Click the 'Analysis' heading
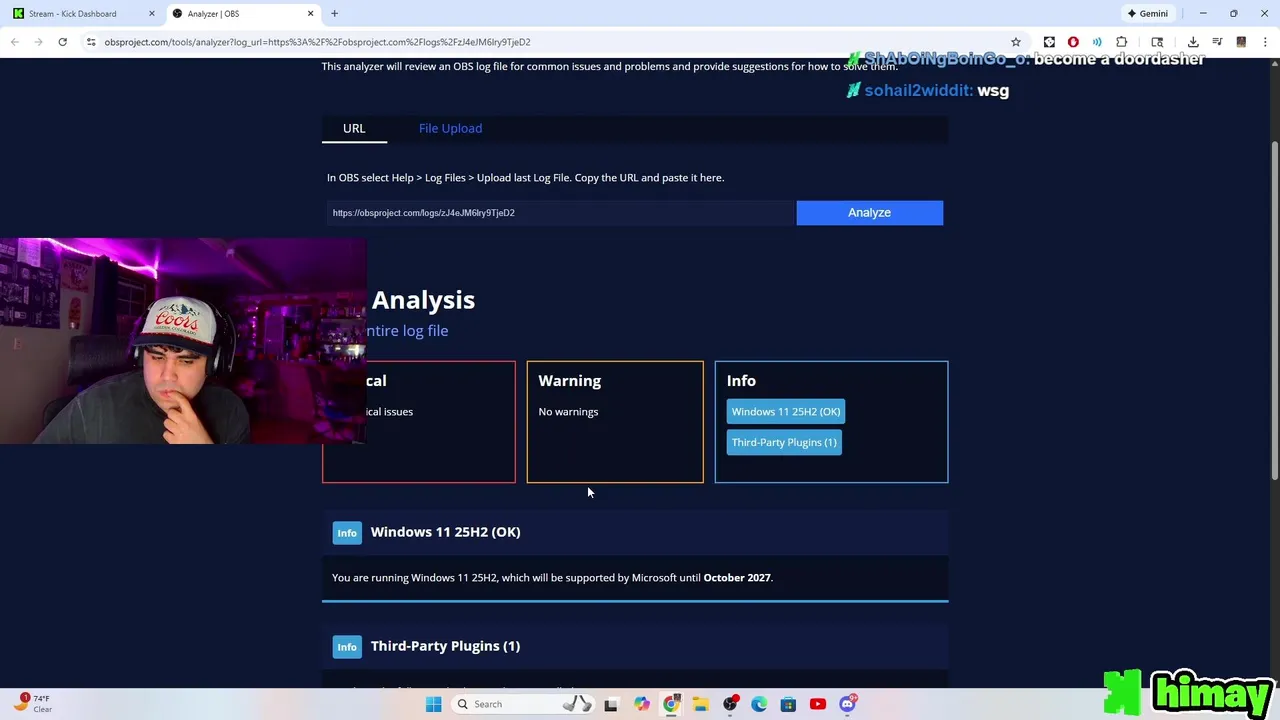The height and width of the screenshot is (720, 1280). (x=423, y=300)
